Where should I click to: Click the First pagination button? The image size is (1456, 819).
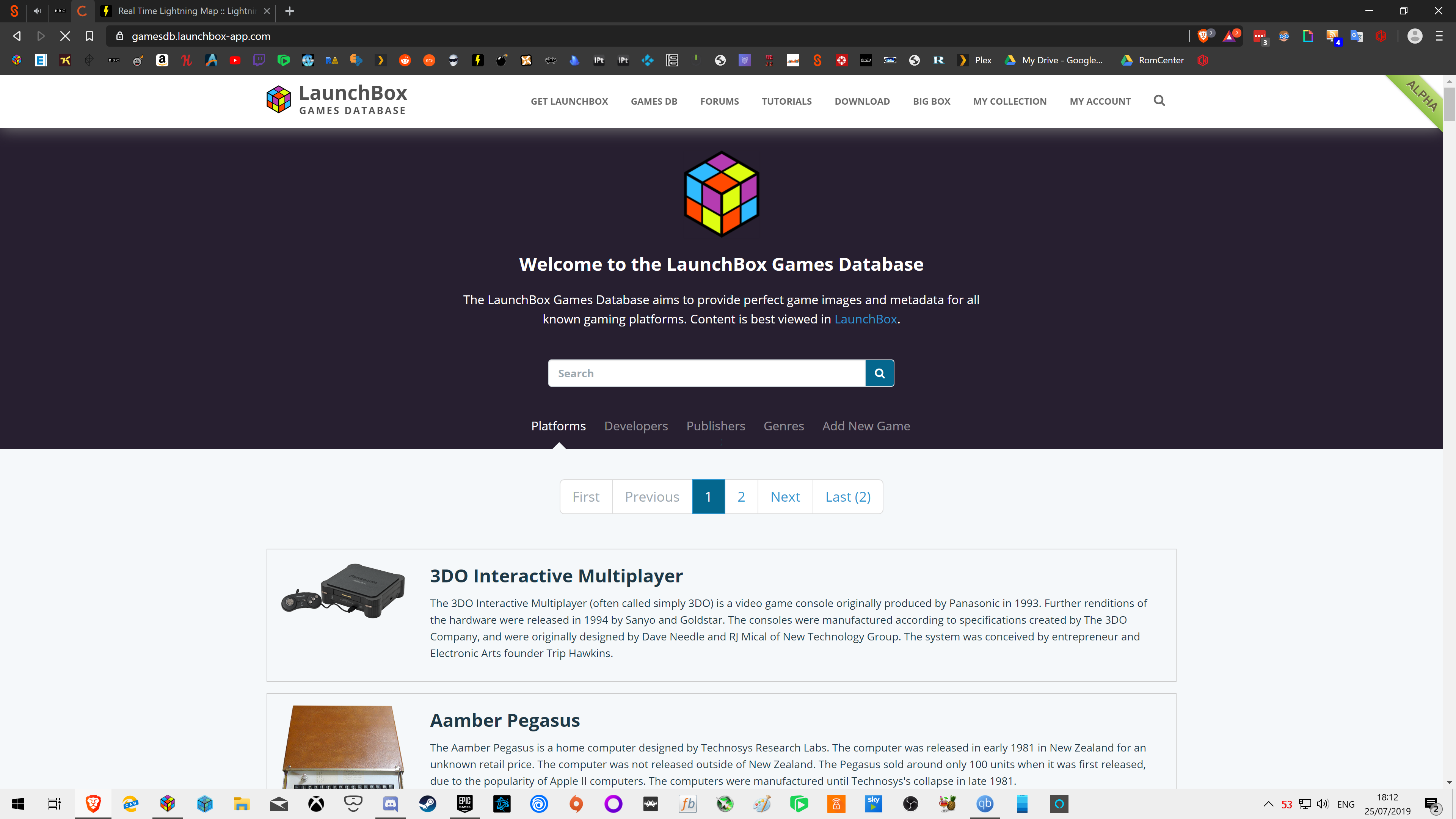585,496
